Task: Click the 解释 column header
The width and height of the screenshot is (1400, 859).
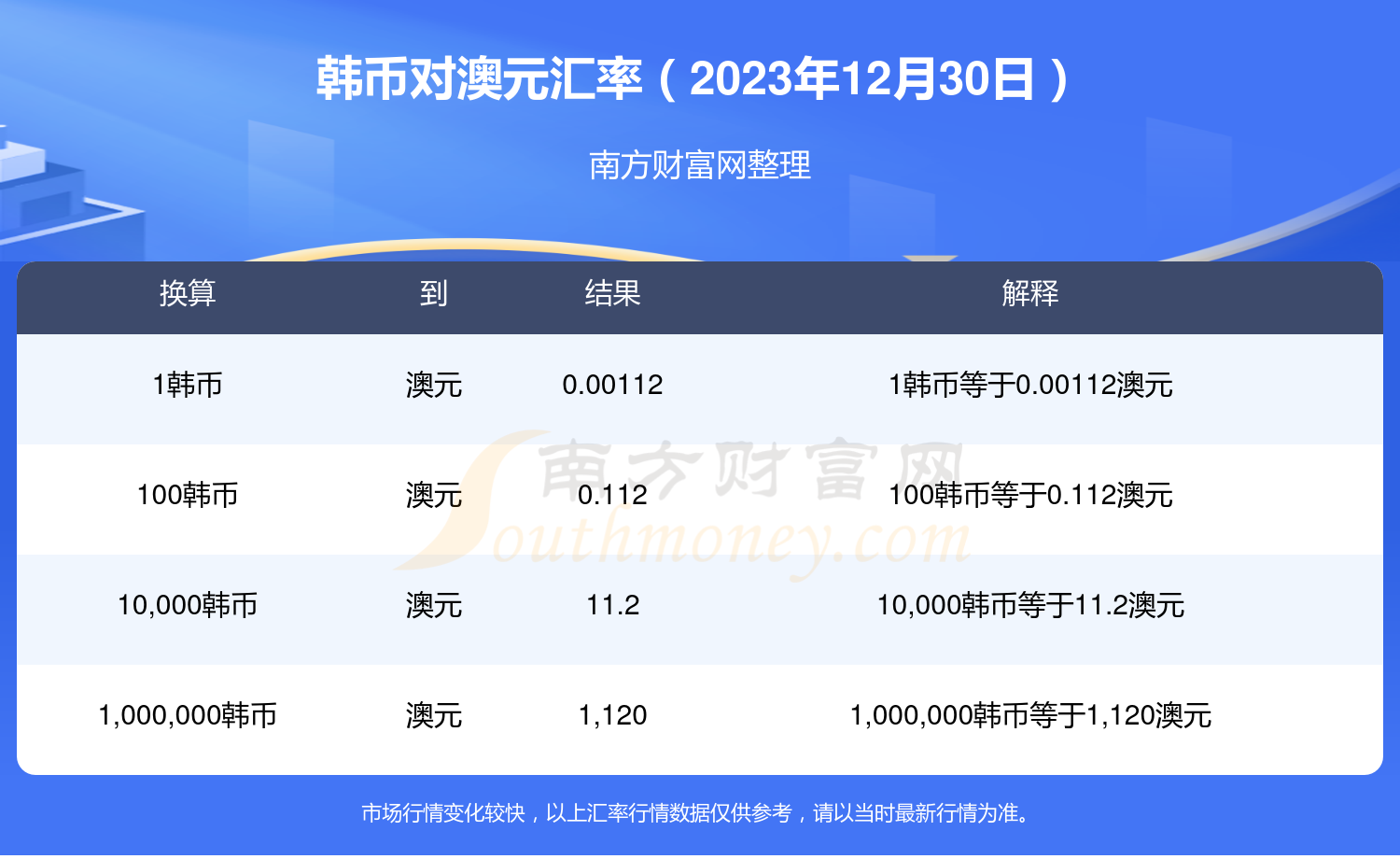Action: click(1030, 293)
